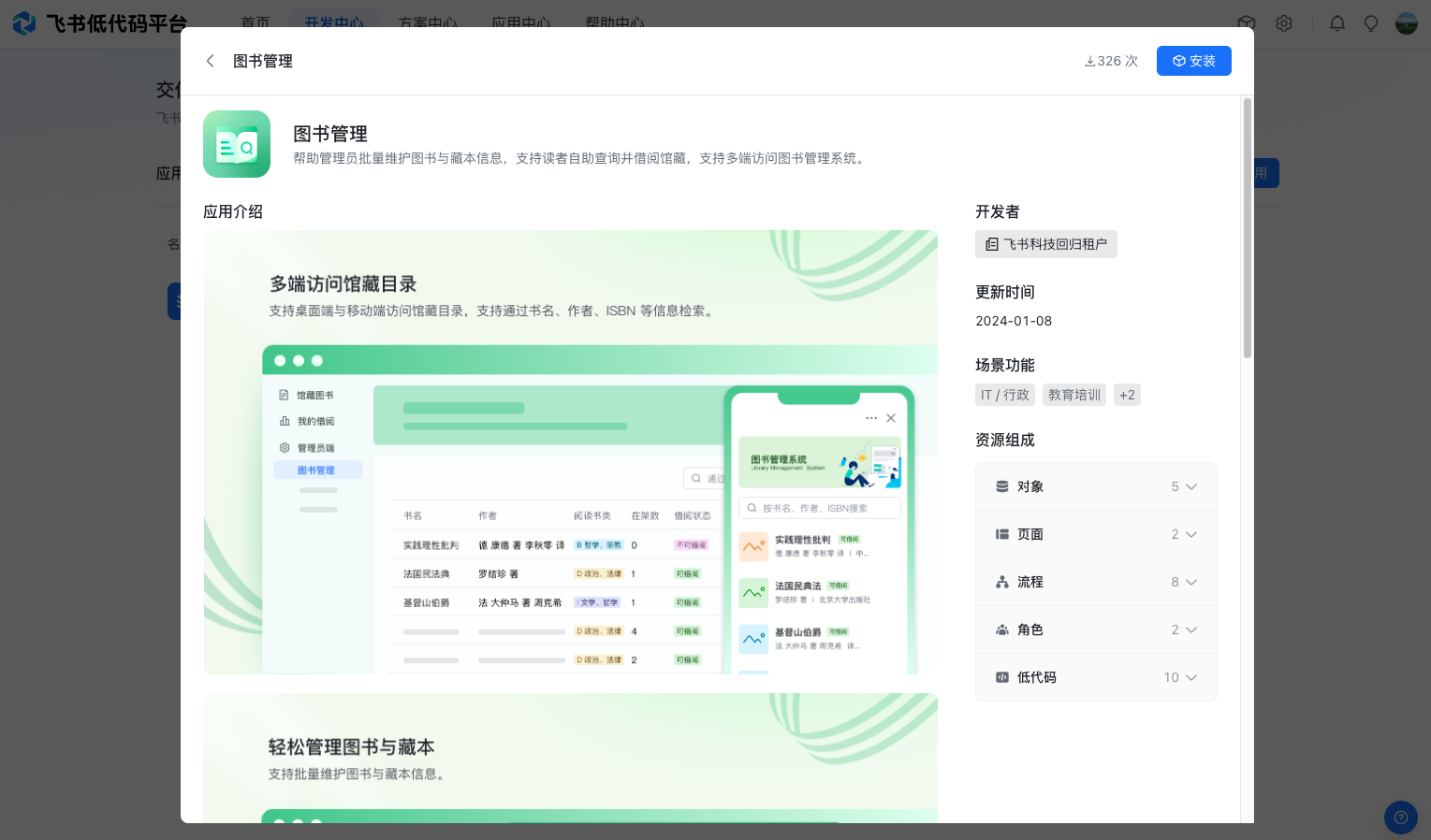Click the 图书管理 green app icon
The width and height of the screenshot is (1431, 840).
pyautogui.click(x=237, y=144)
